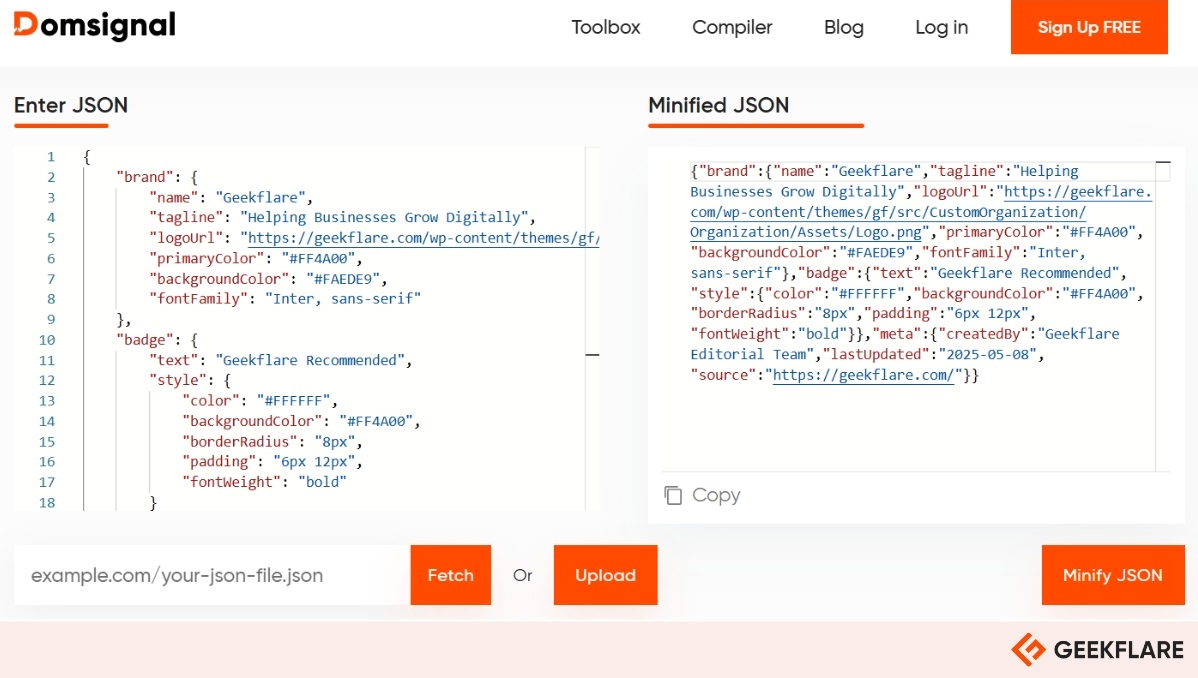1198x678 pixels.
Task: Click the "bold" value on line 17
Action: [322, 482]
